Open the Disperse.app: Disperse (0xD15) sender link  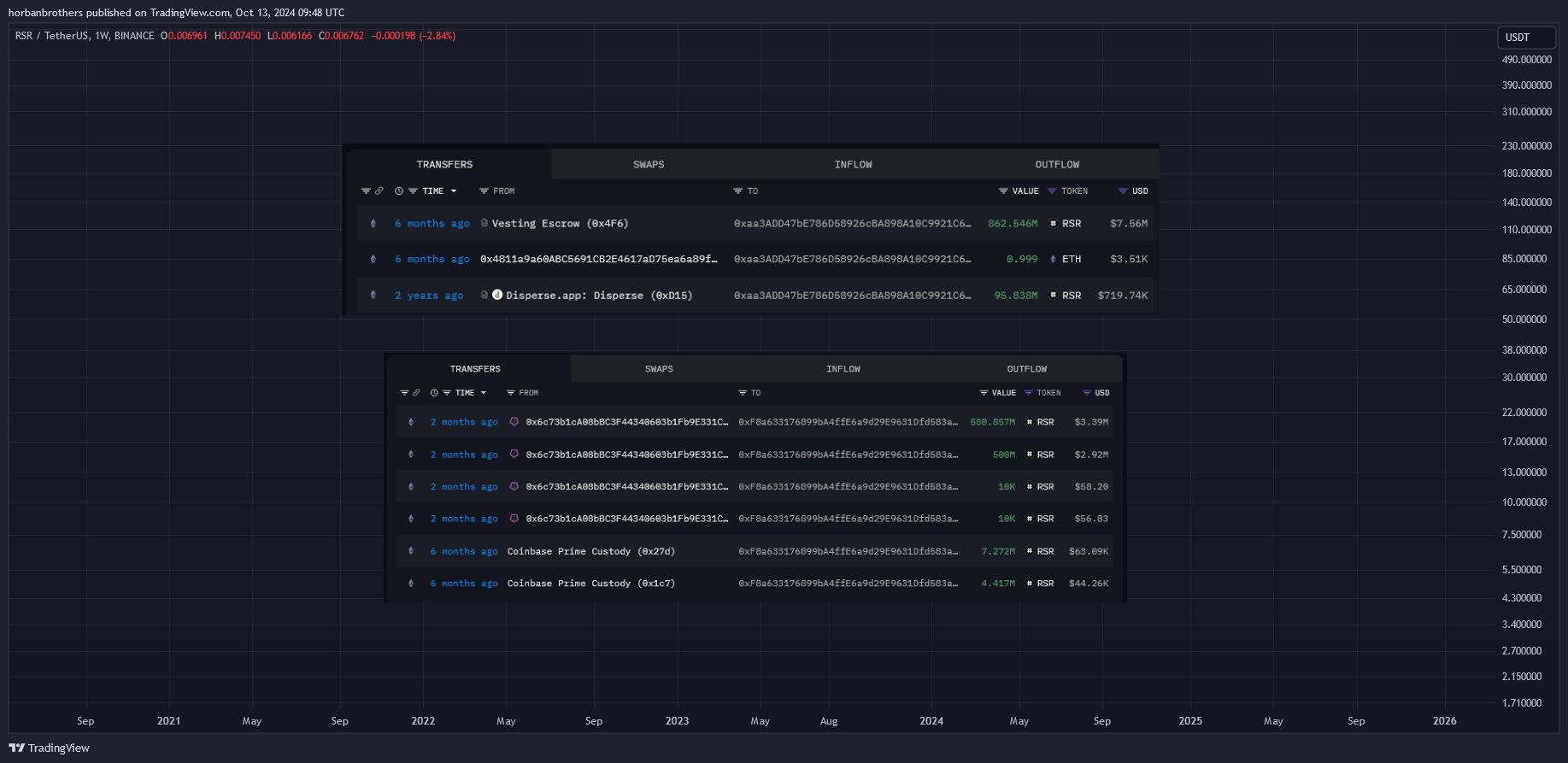599,296
